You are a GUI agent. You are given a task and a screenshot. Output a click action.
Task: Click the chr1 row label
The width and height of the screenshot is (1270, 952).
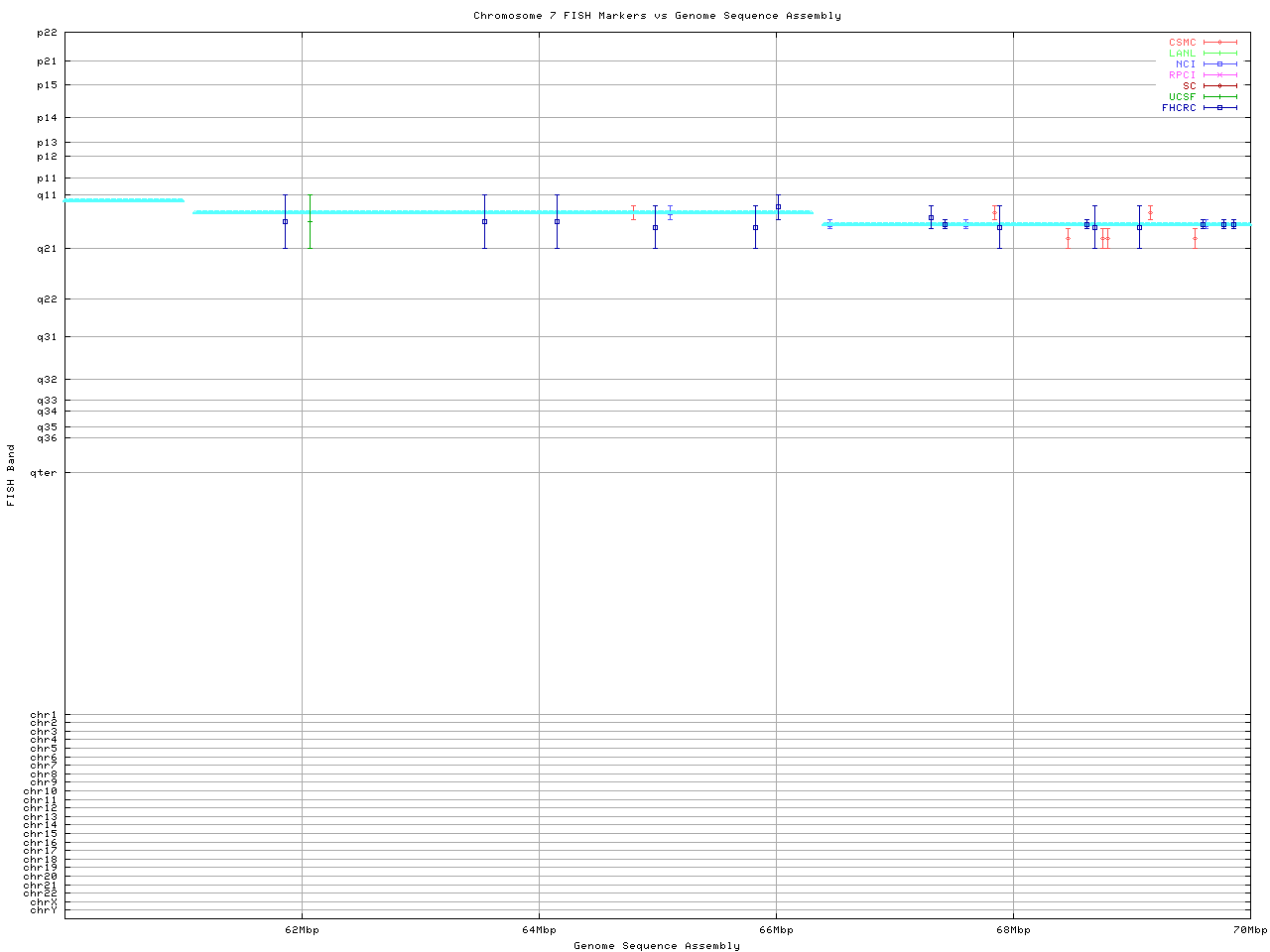click(x=44, y=715)
